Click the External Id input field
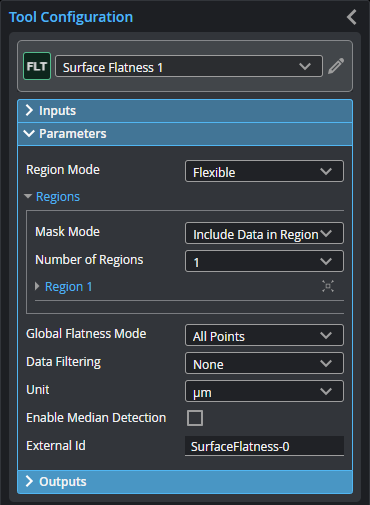 click(264, 446)
